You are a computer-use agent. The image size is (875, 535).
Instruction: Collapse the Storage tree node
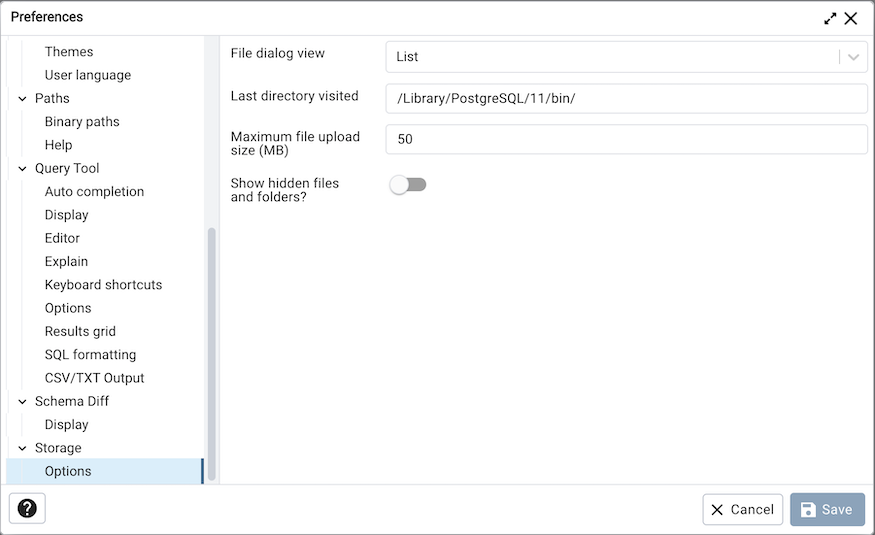click(x=22, y=449)
